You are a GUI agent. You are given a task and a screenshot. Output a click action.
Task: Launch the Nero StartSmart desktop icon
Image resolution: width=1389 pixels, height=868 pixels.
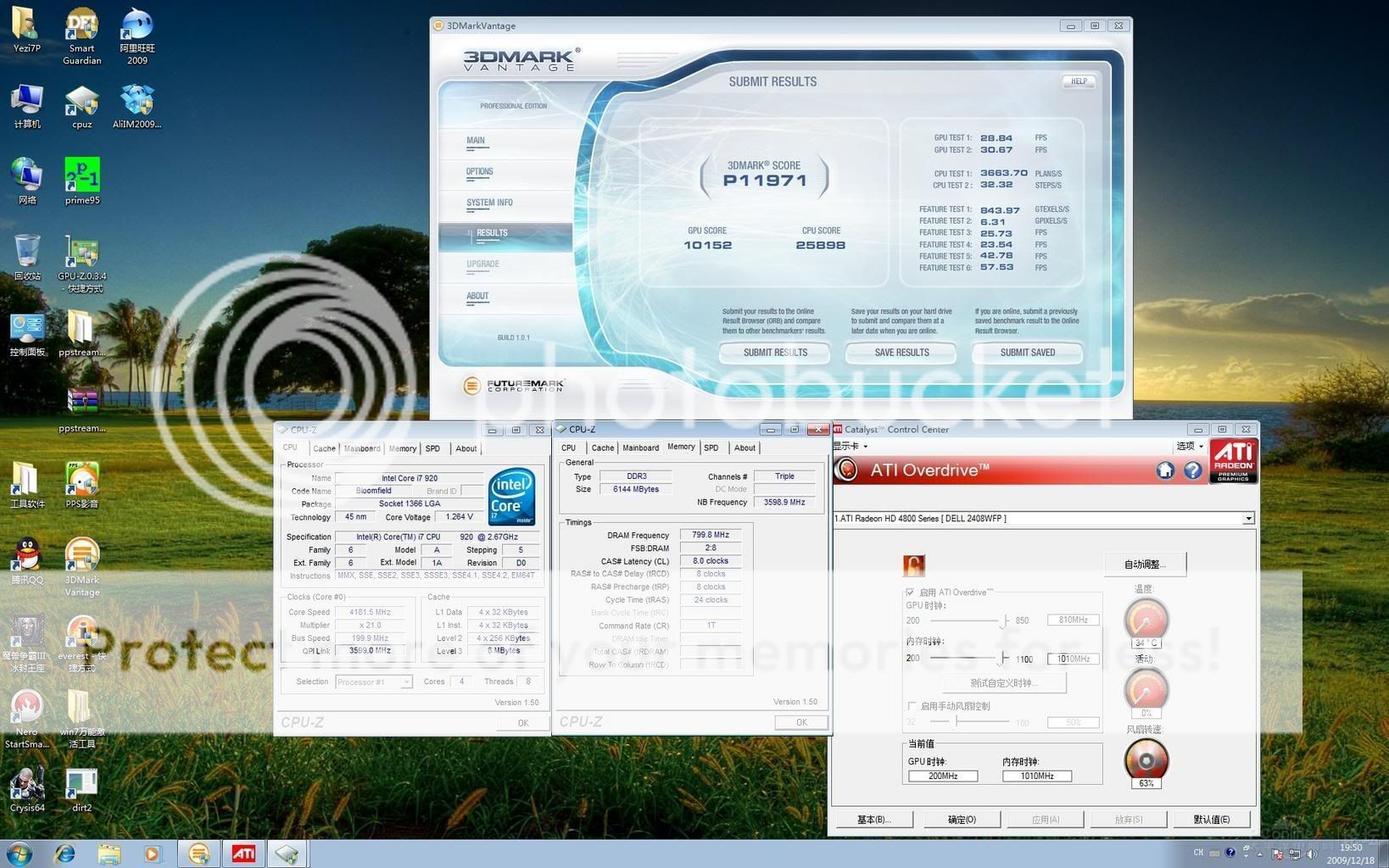pyautogui.click(x=26, y=719)
